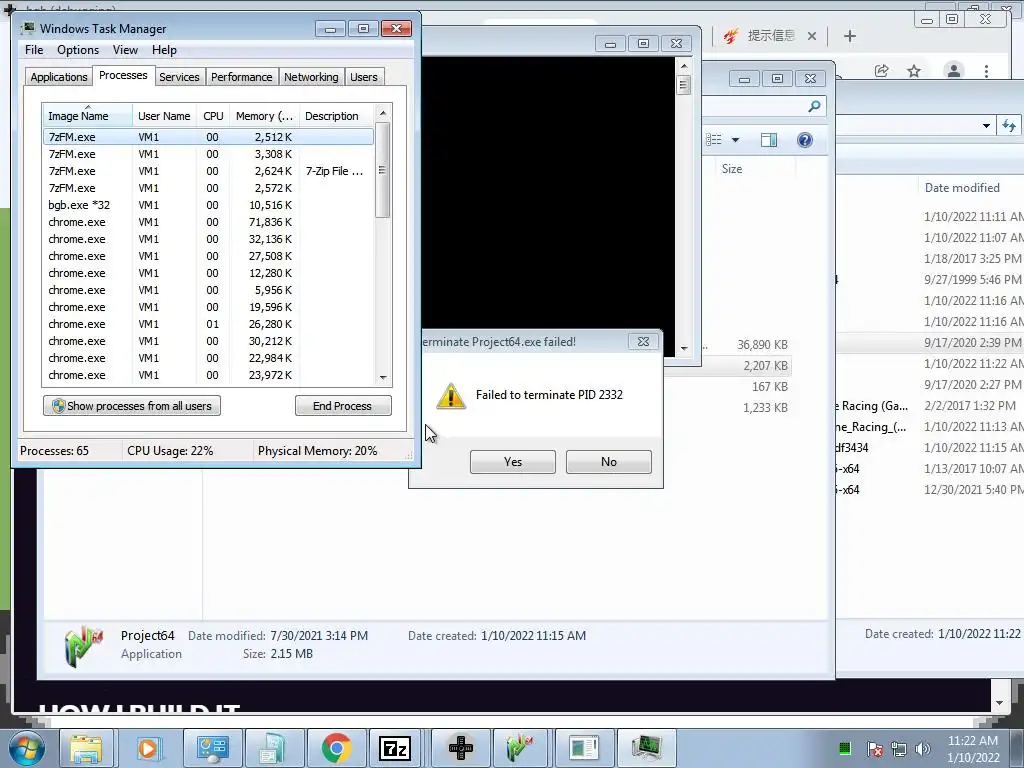
Task: Open the Options menu in Task Manager
Action: tap(78, 50)
